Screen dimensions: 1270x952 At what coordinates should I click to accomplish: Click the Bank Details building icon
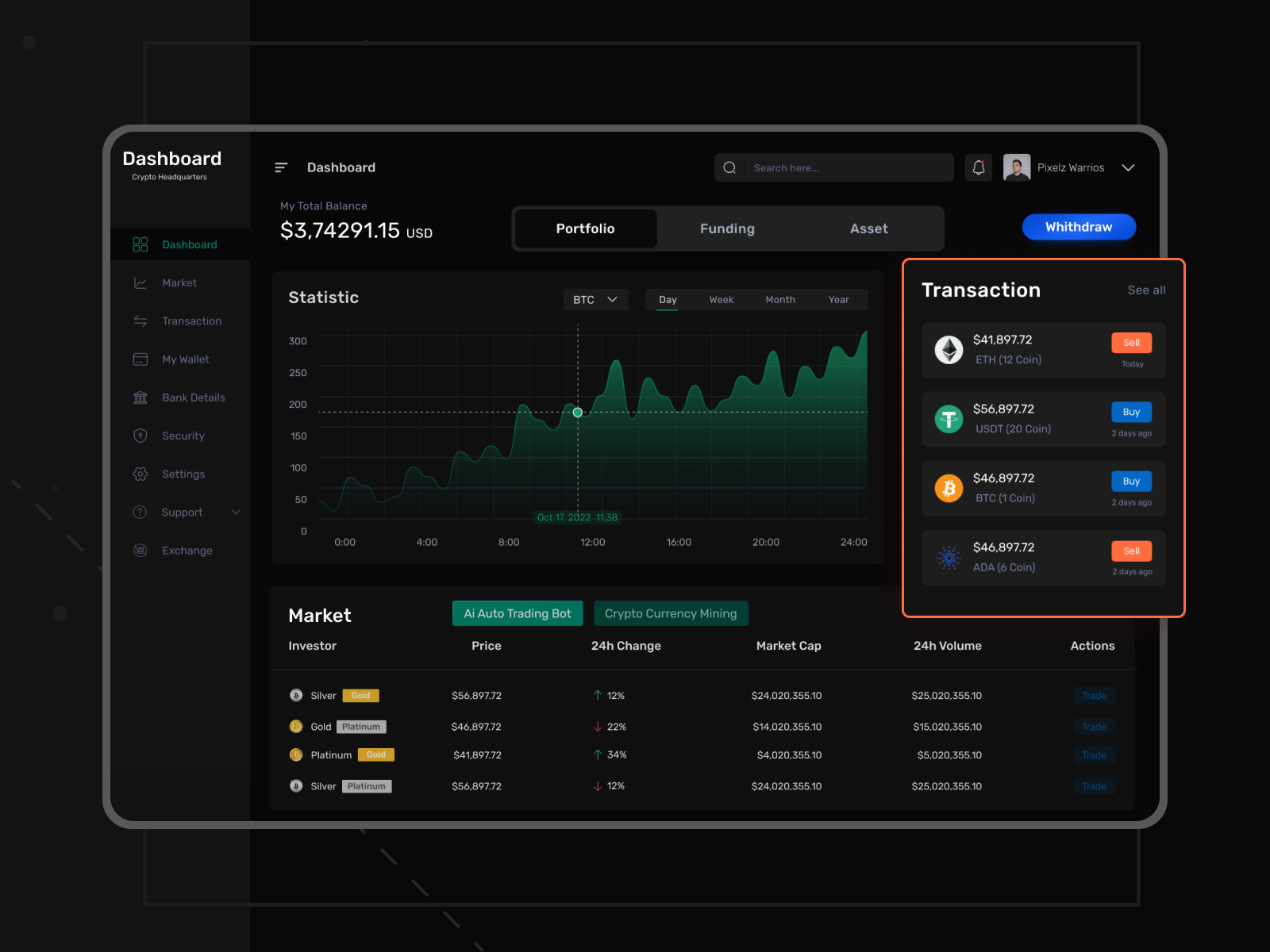(x=140, y=397)
